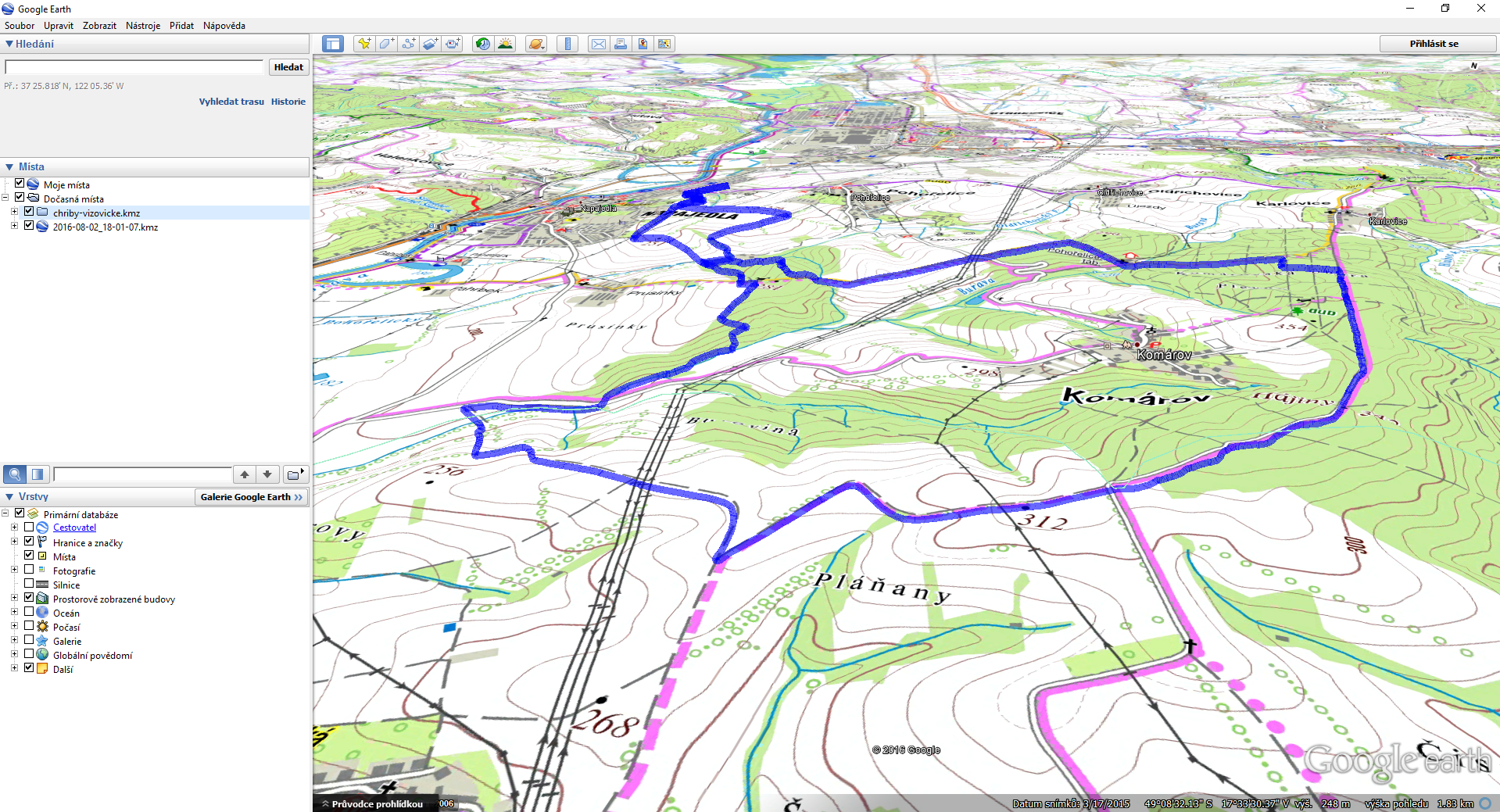Click the Add Placemark pushpin icon
This screenshot has width=1500, height=812.
coord(363,44)
